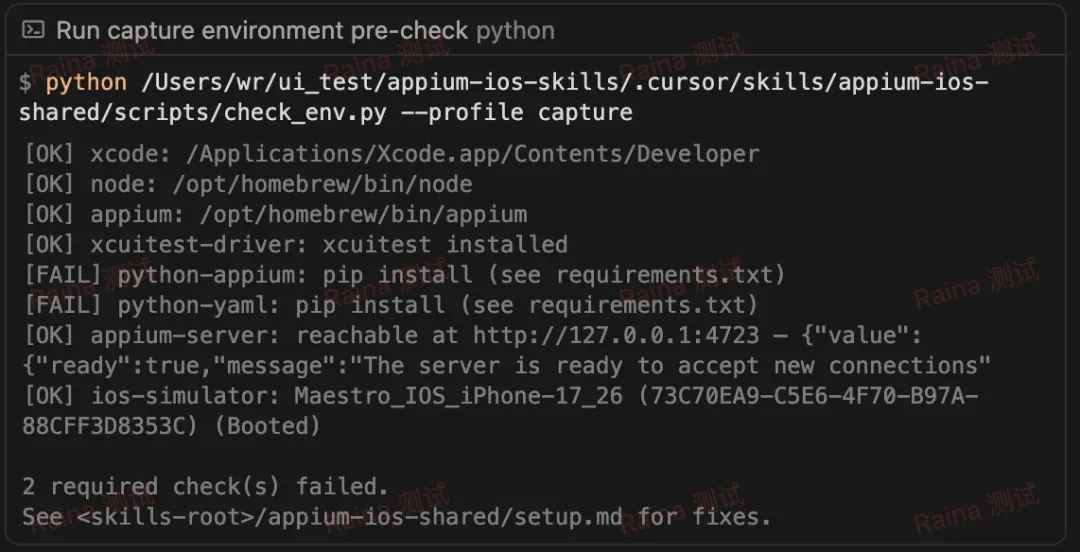Click the dollar sign shell prompt
Viewport: 1080px width, 552px height.
click(x=25, y=83)
